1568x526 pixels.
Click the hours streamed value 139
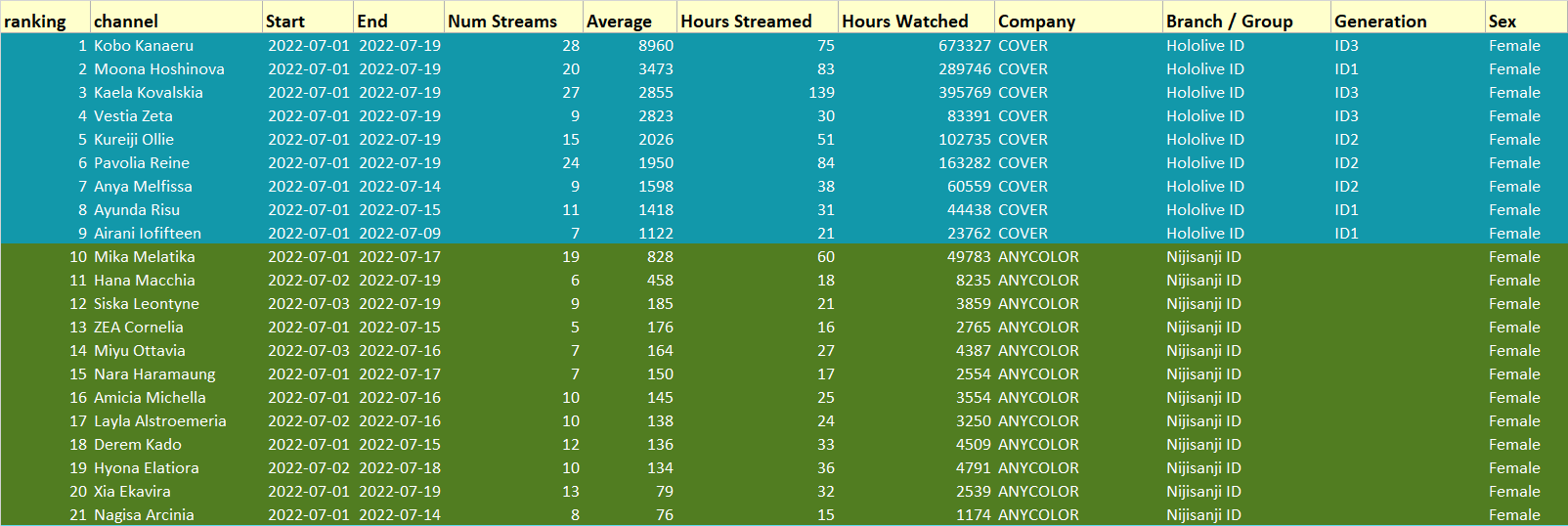tap(822, 92)
